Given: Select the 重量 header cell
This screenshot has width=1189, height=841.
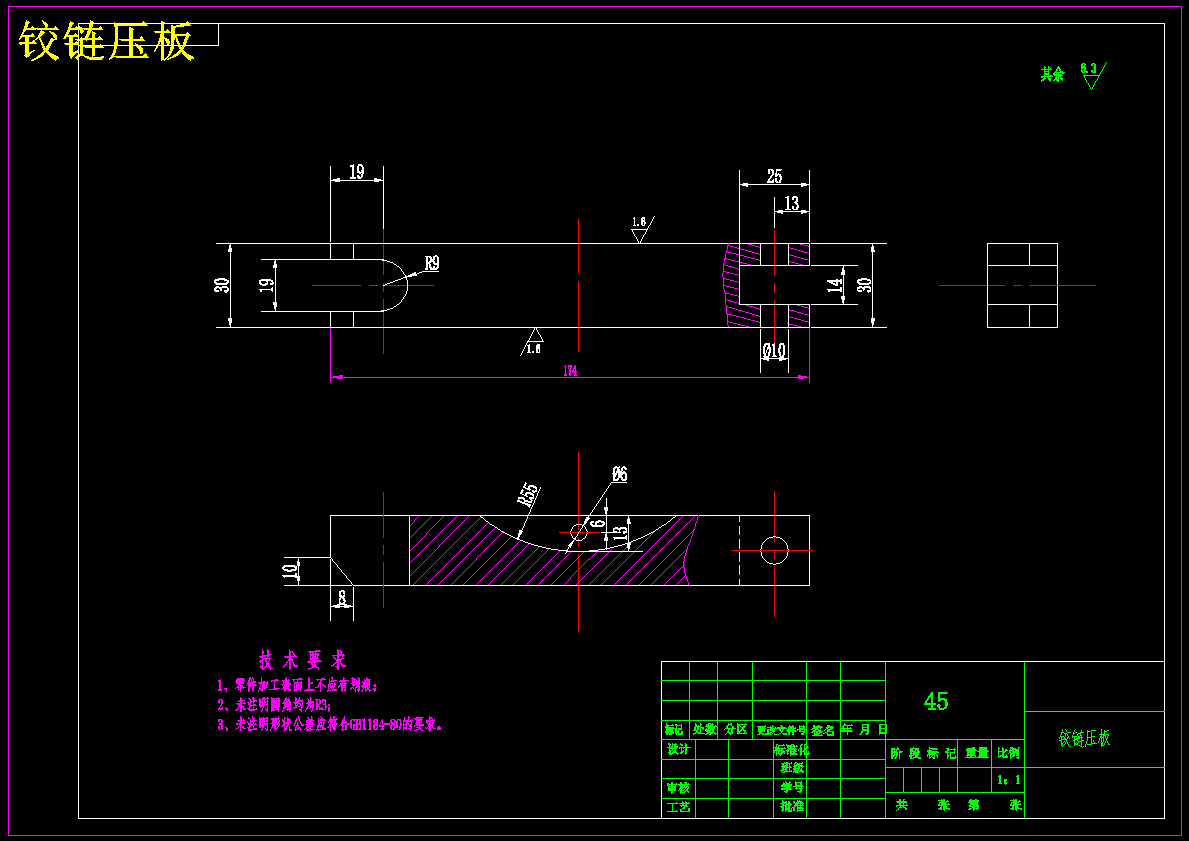Looking at the screenshot, I should pos(977,754).
